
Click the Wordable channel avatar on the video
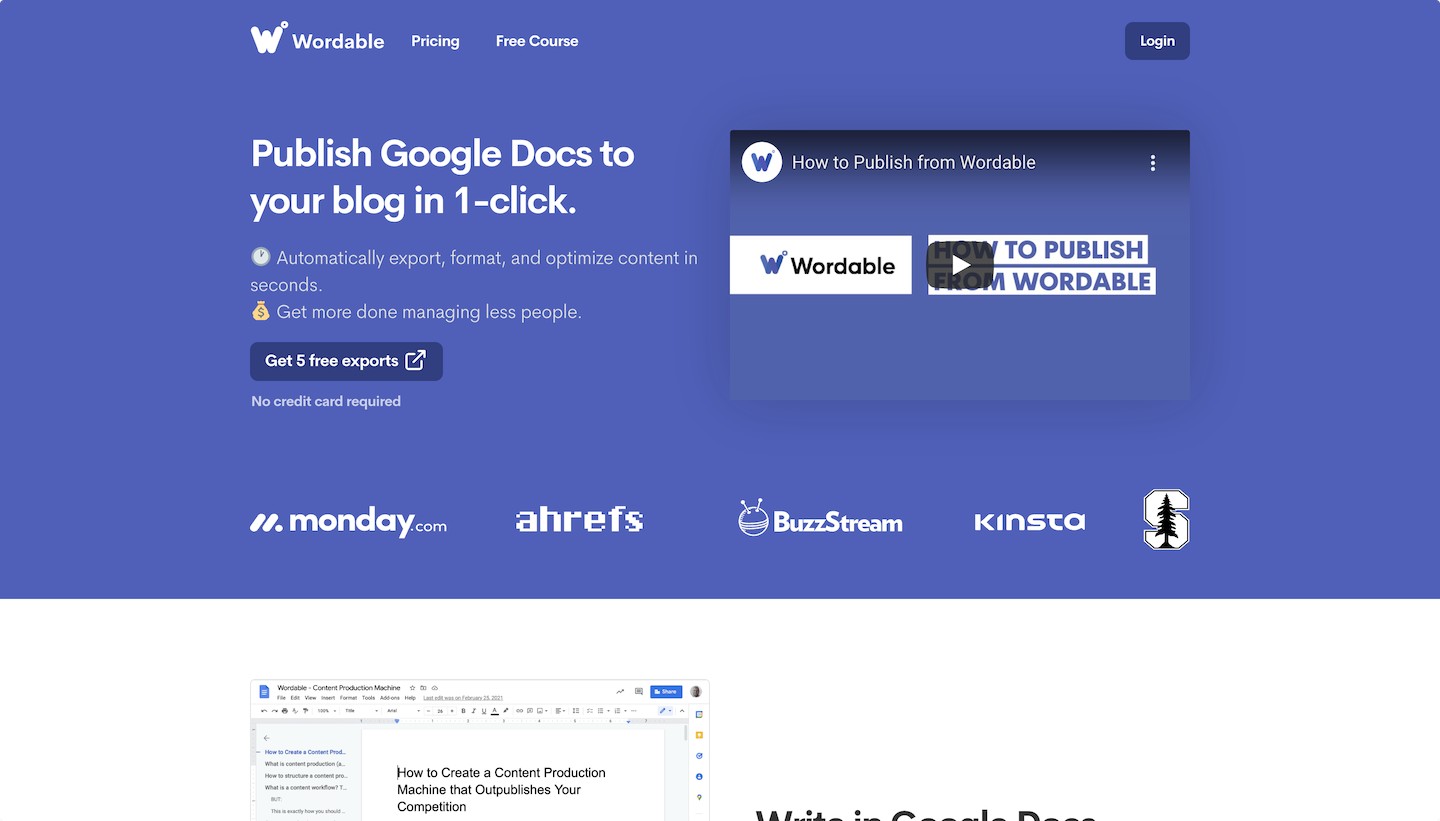pos(762,162)
